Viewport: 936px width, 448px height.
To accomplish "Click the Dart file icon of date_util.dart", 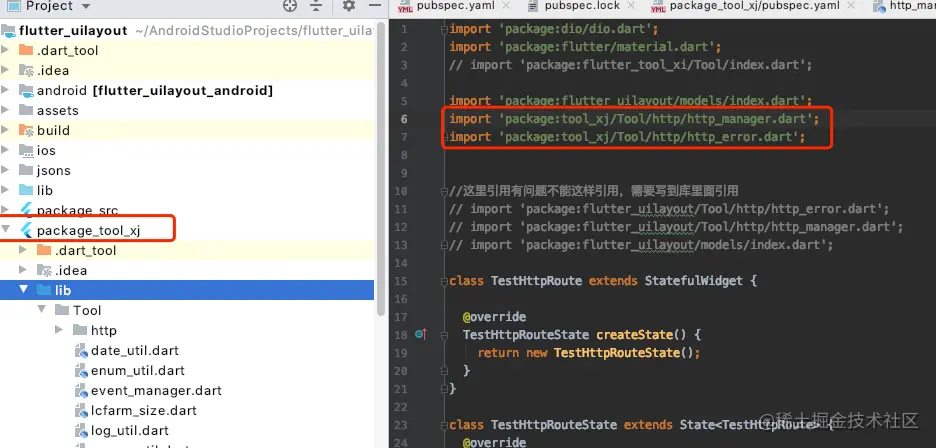I will (x=81, y=351).
